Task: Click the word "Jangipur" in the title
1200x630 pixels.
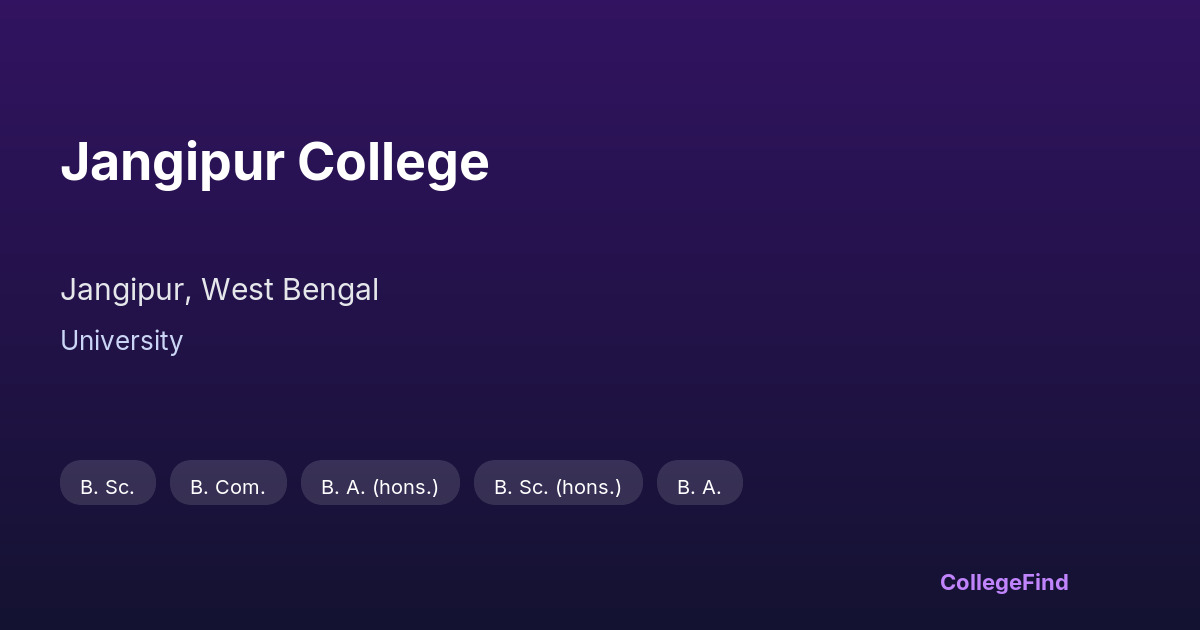Action: [x=172, y=162]
